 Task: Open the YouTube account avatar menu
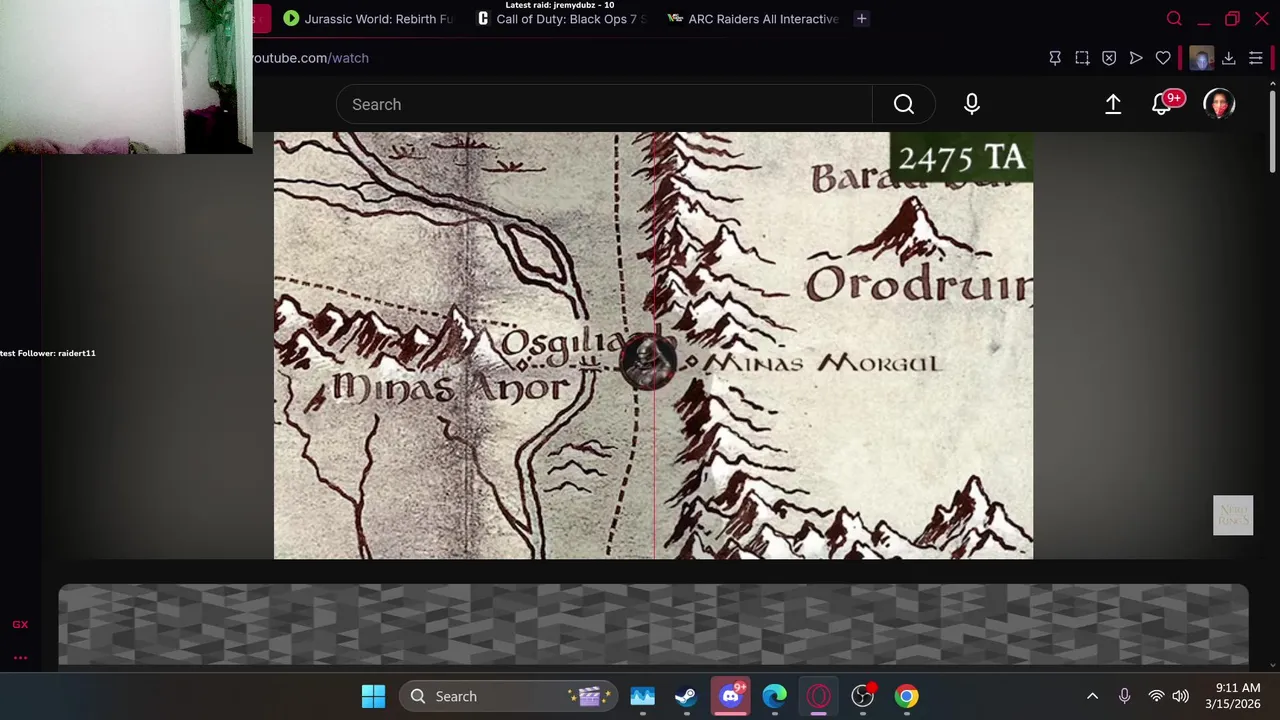pyautogui.click(x=1219, y=104)
